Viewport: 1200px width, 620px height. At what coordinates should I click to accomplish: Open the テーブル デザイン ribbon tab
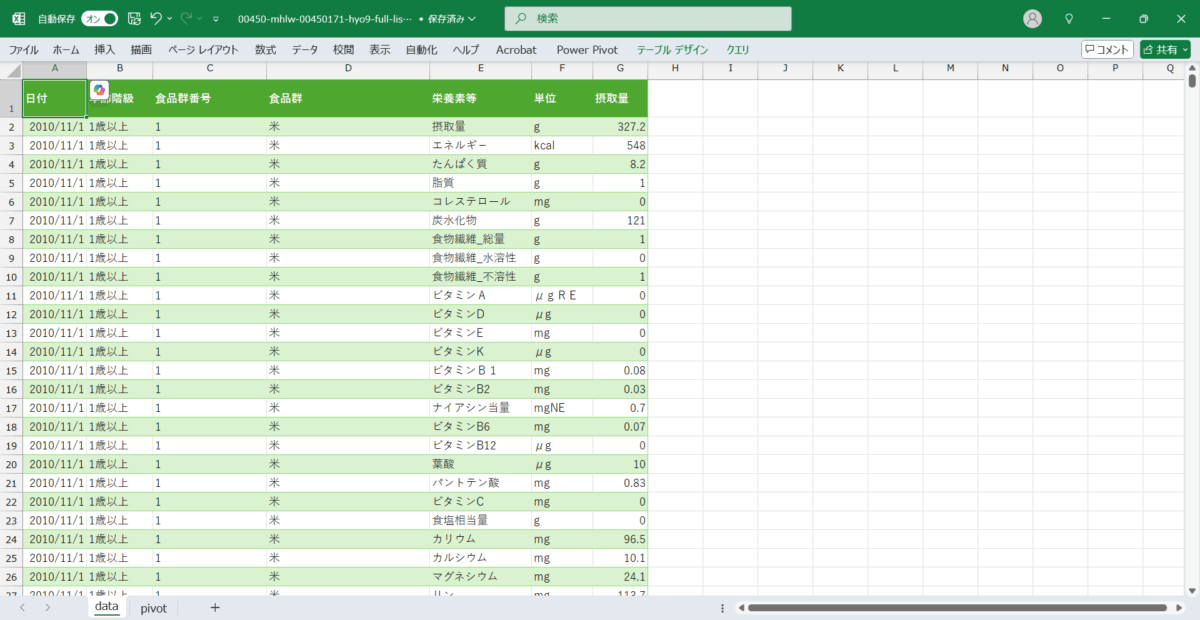pyautogui.click(x=672, y=49)
